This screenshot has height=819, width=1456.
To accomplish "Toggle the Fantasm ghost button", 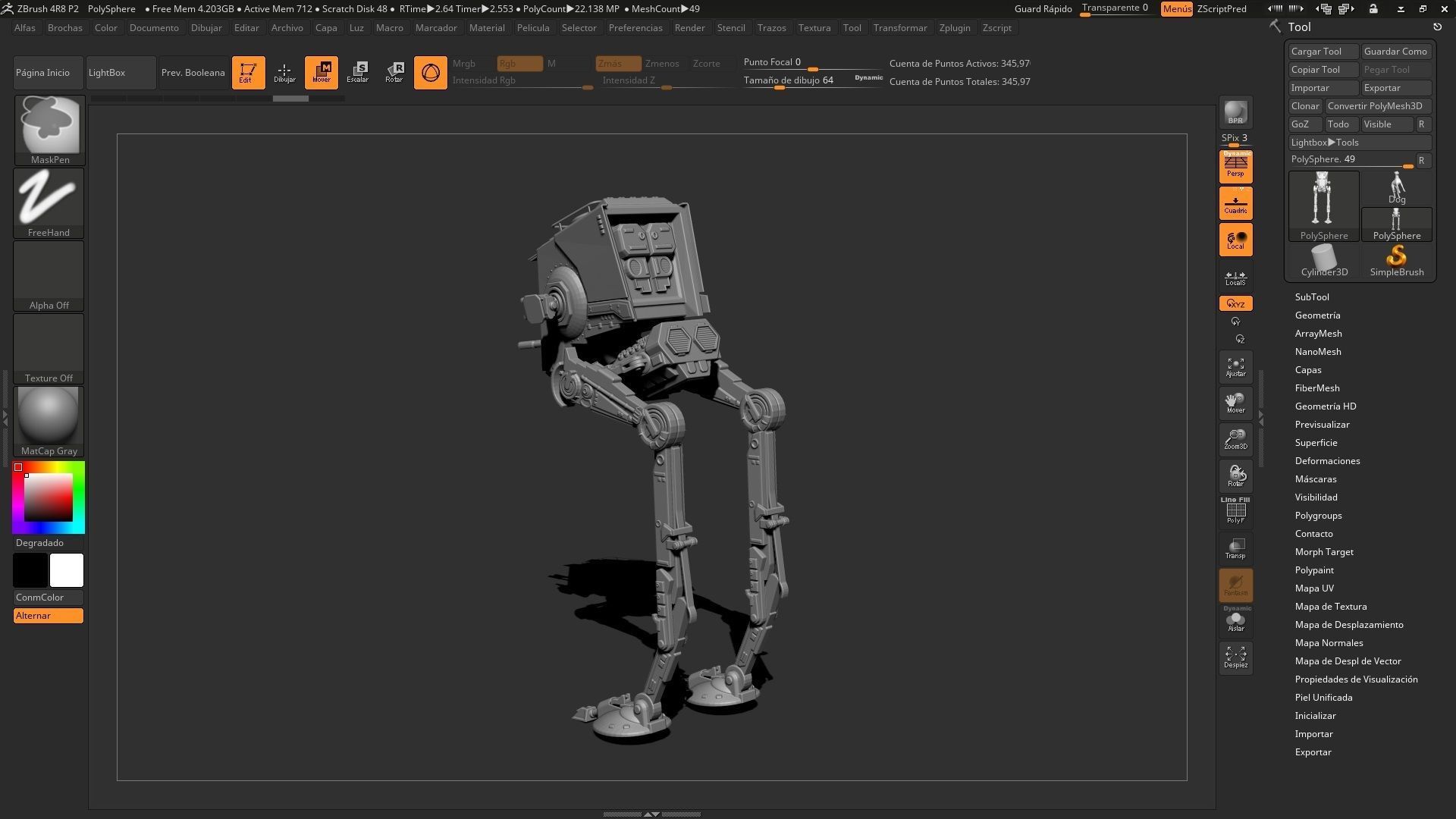I will (1235, 585).
